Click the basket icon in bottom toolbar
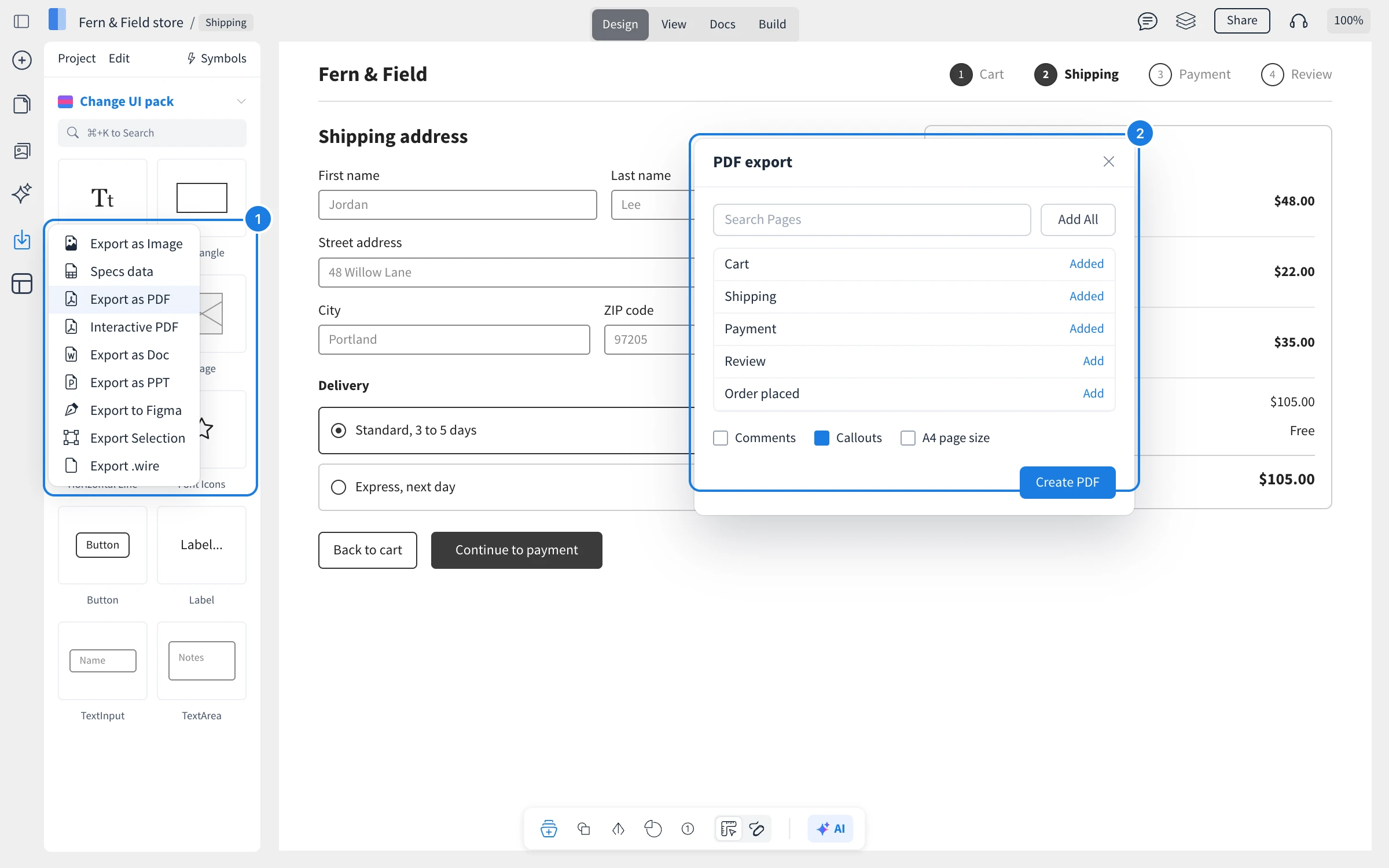The image size is (1389, 868). pyautogui.click(x=549, y=829)
